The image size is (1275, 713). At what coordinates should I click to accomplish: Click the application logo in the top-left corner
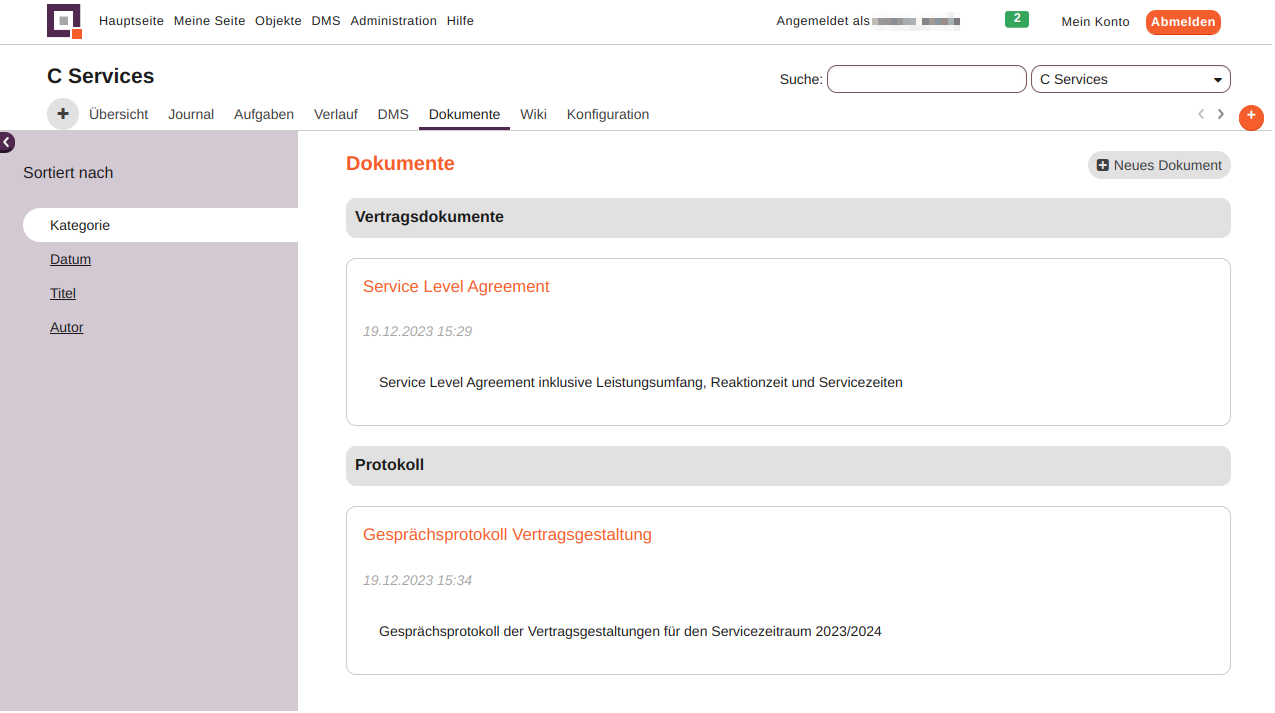63,21
